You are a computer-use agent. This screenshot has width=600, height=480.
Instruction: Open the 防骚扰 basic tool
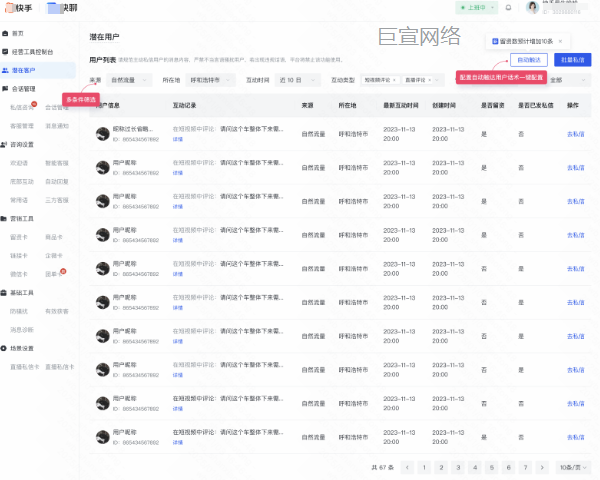pyautogui.click(x=19, y=311)
